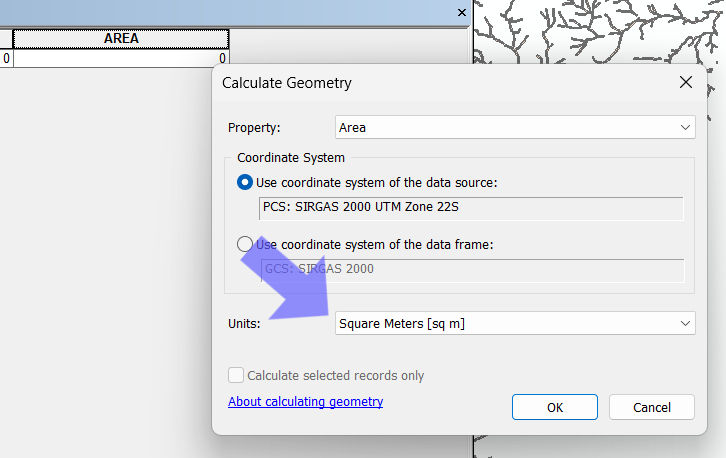Close the attribute table panel

coord(461,13)
